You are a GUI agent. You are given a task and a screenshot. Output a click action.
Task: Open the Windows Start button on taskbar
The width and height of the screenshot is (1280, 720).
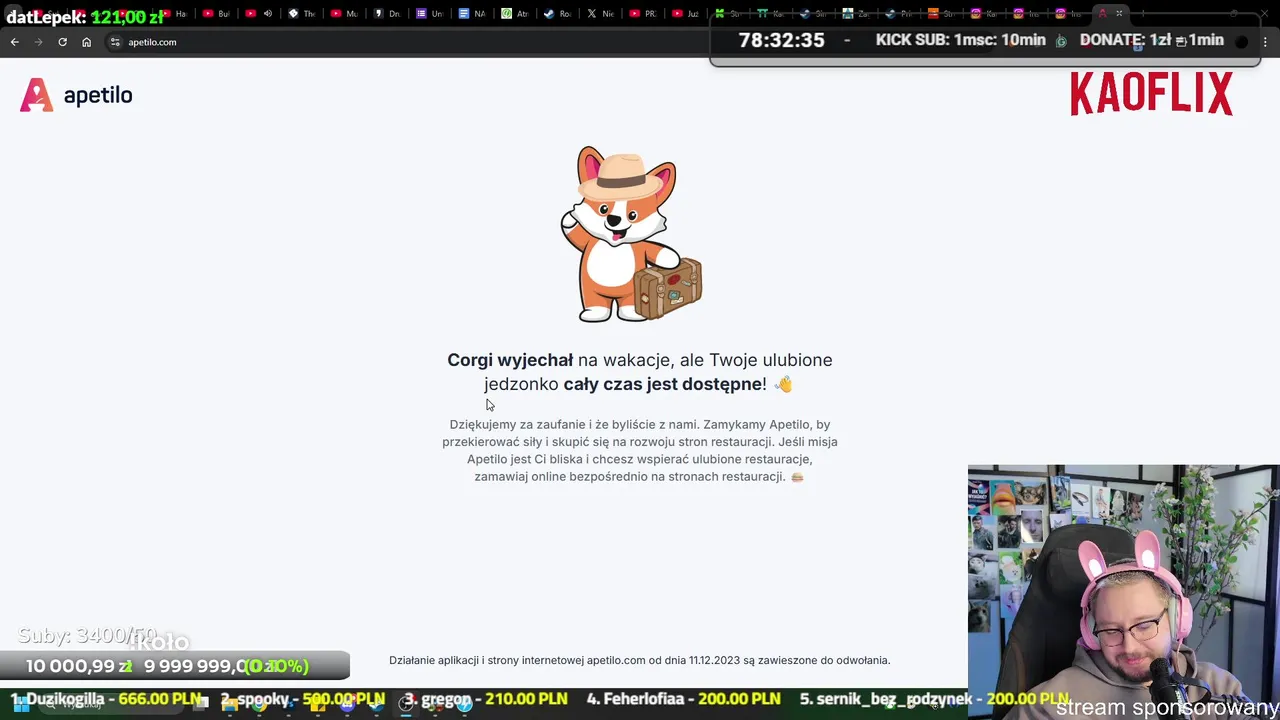pos(20,703)
